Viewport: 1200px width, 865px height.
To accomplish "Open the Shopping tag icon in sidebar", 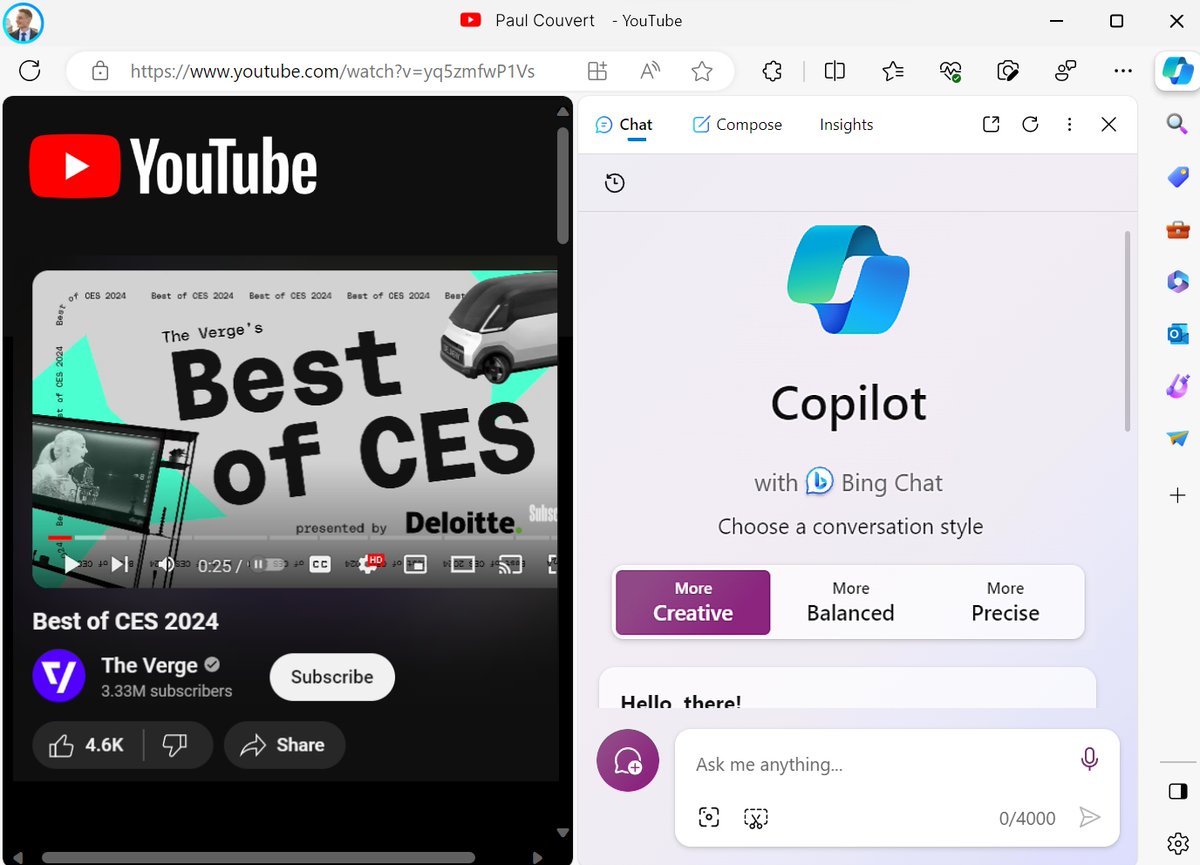I will [x=1177, y=177].
